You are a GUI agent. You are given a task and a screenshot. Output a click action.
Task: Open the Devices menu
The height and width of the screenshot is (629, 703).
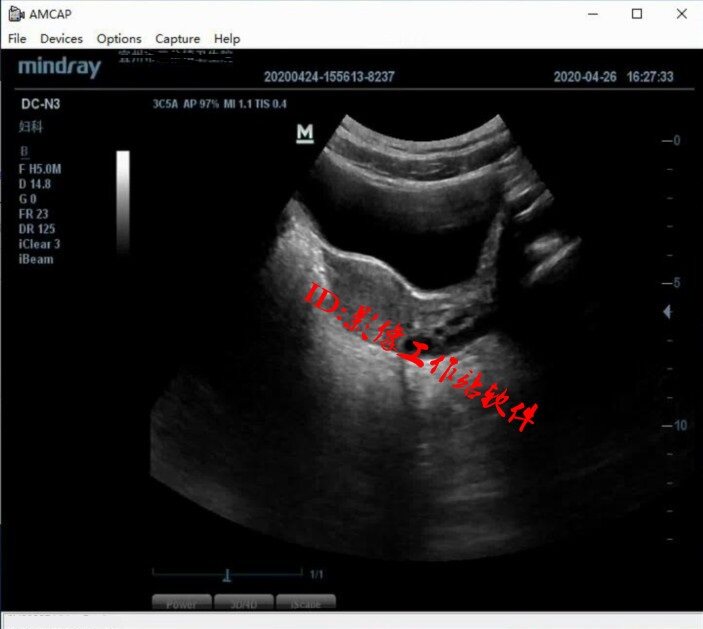pyautogui.click(x=61, y=39)
